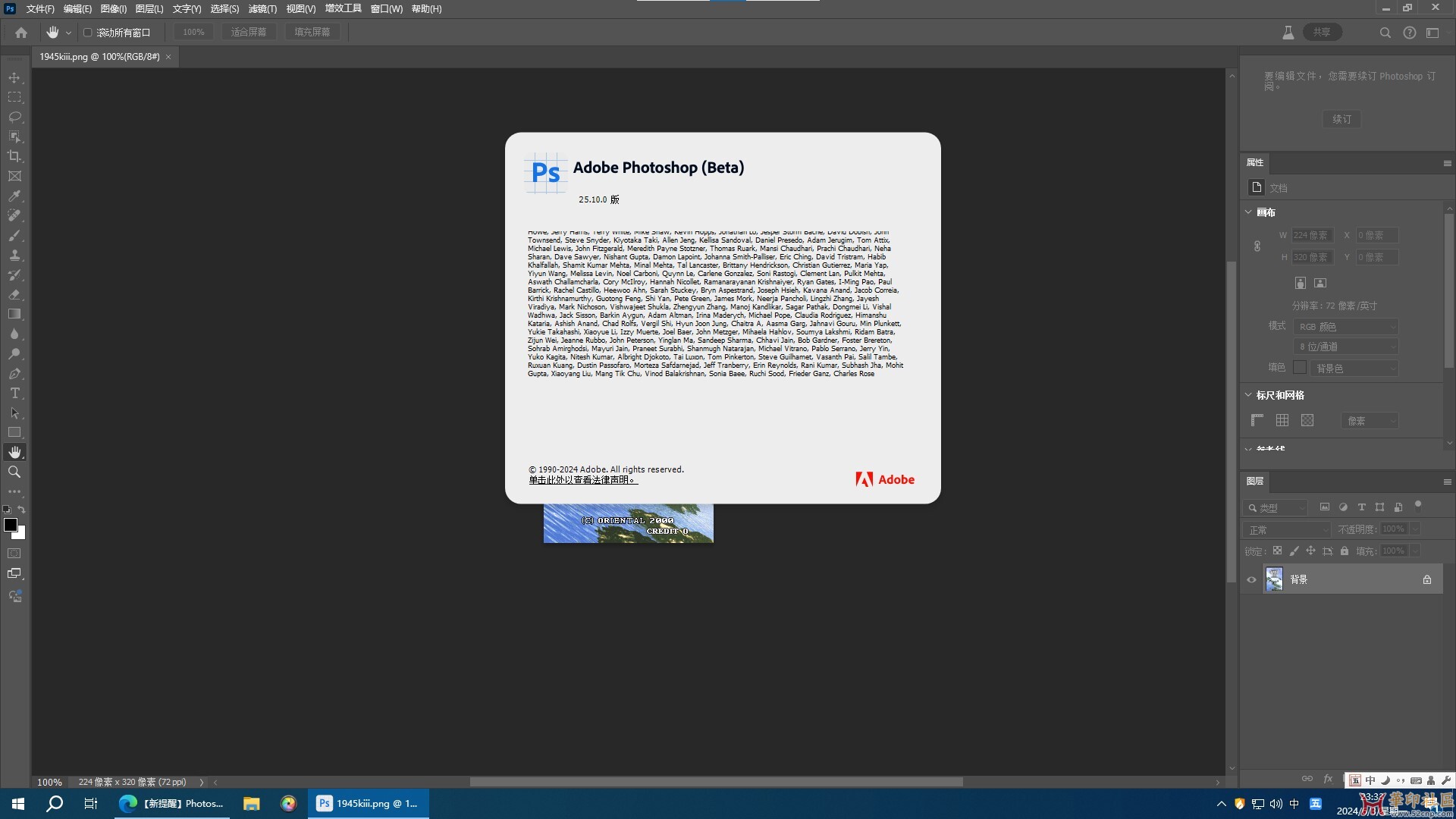Viewport: 1456px width, 819px height.
Task: Toggle 背景 layer visibility eye
Action: (x=1252, y=580)
